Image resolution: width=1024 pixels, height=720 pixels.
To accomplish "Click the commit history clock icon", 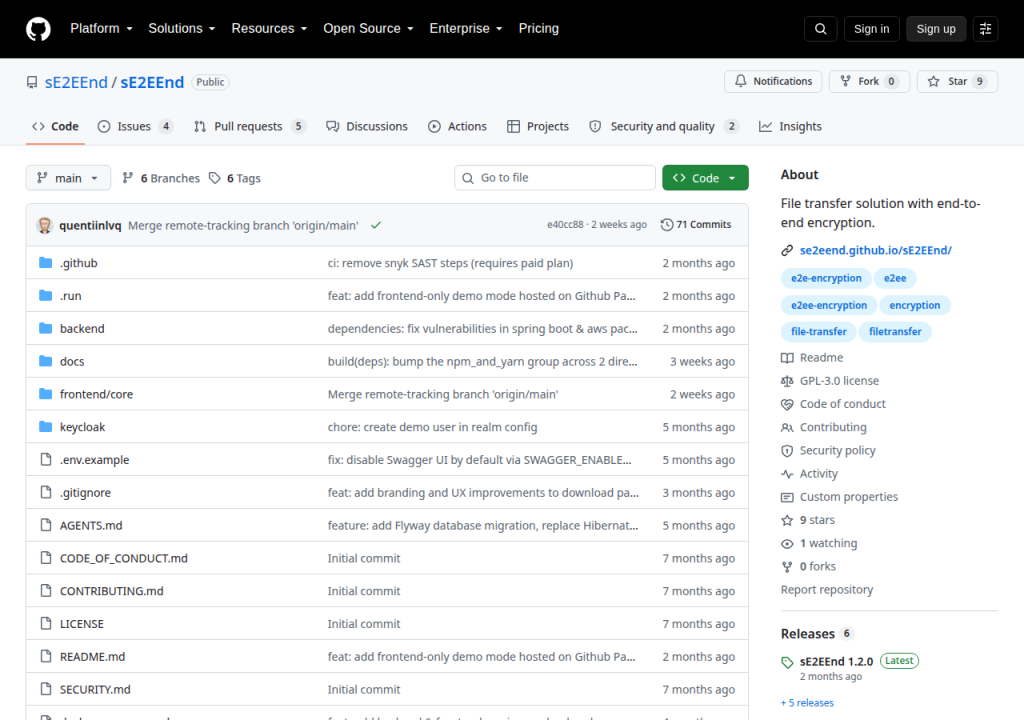I will pyautogui.click(x=666, y=225).
